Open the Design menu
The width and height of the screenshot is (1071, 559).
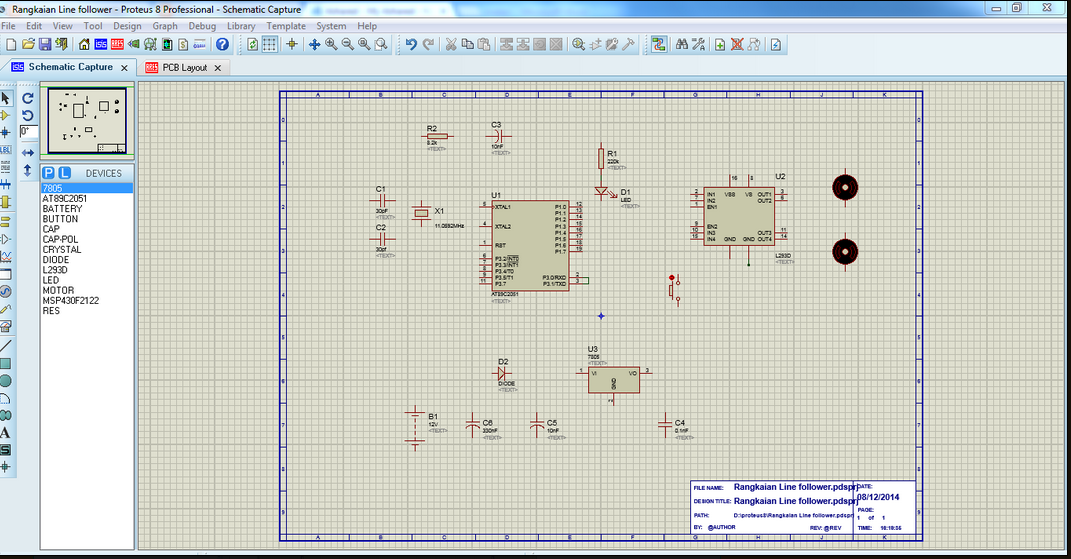[x=127, y=26]
